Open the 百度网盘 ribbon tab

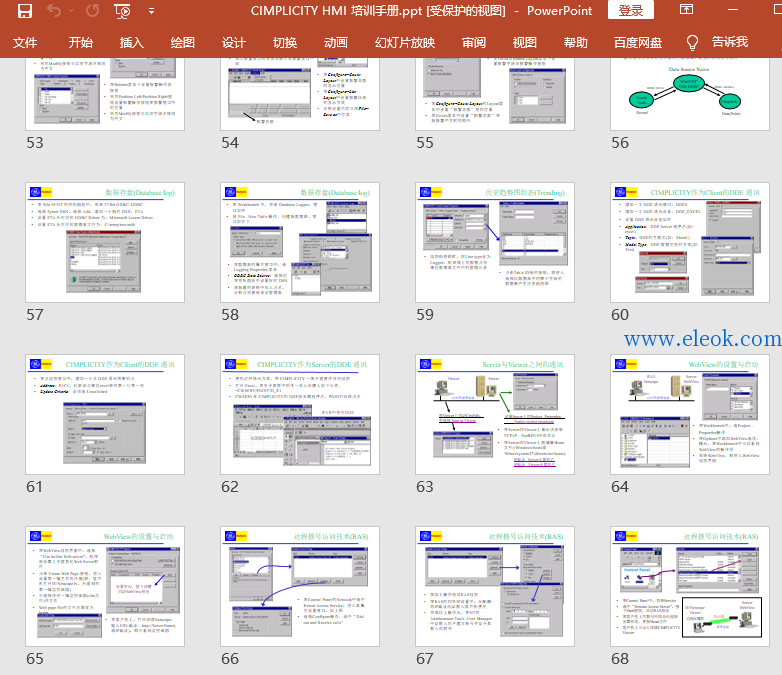coord(638,43)
